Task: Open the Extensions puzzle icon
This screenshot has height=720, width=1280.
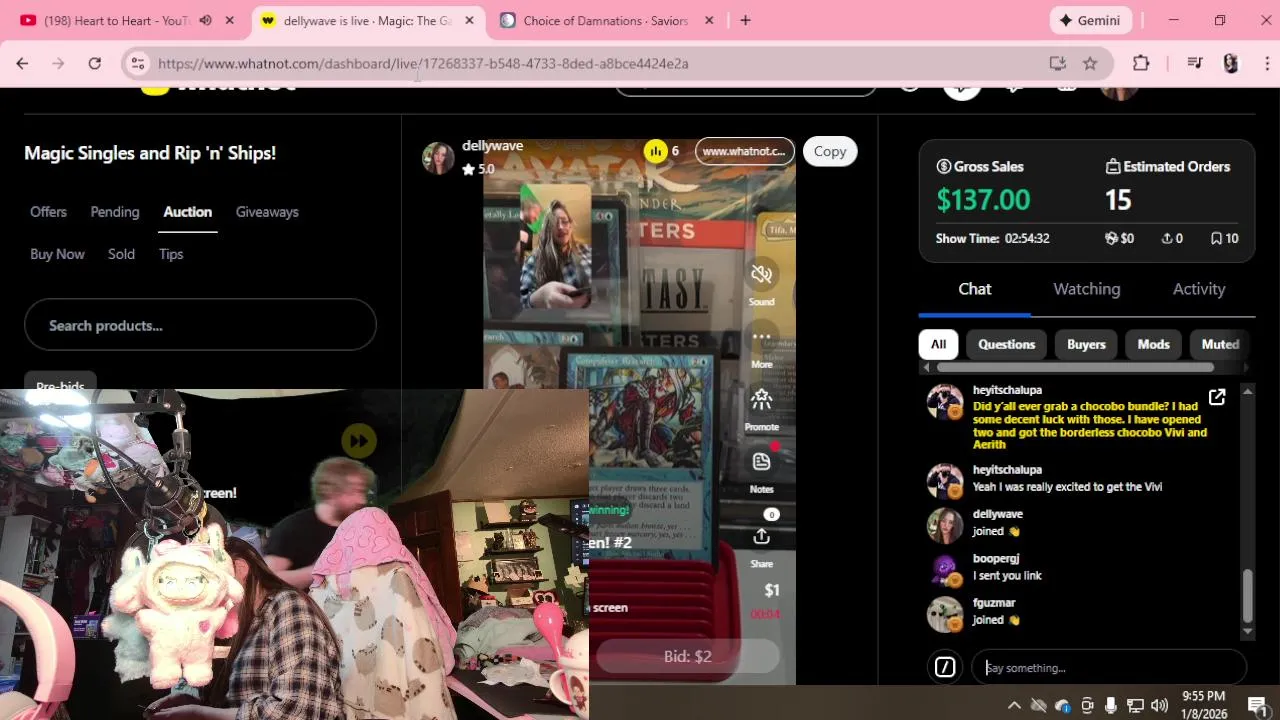Action: click(x=1141, y=63)
